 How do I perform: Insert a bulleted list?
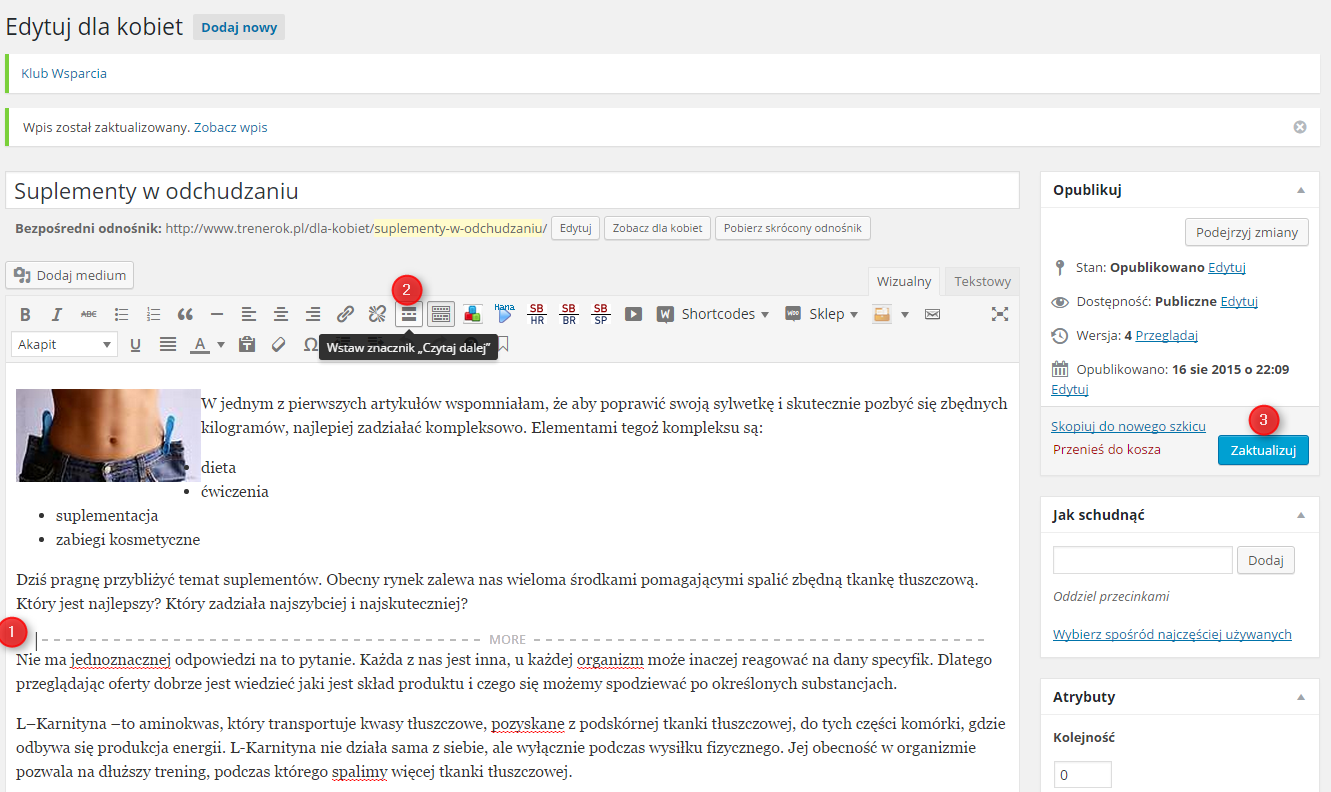121,314
